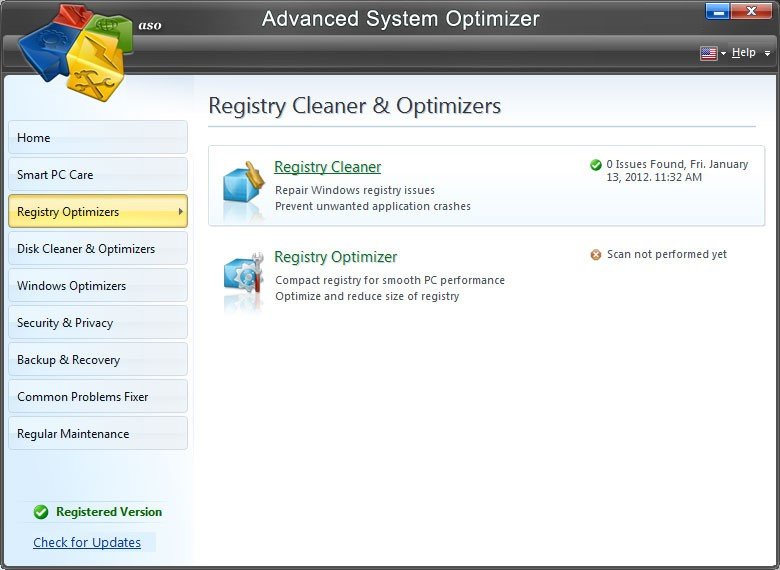Open Regular Maintenance
780x570 pixels.
(x=98, y=433)
